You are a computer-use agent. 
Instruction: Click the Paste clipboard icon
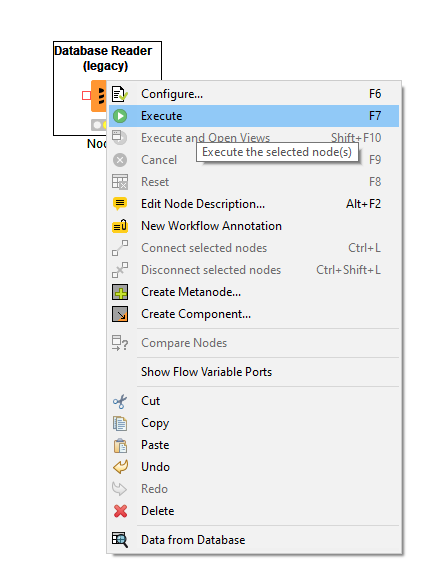point(120,445)
